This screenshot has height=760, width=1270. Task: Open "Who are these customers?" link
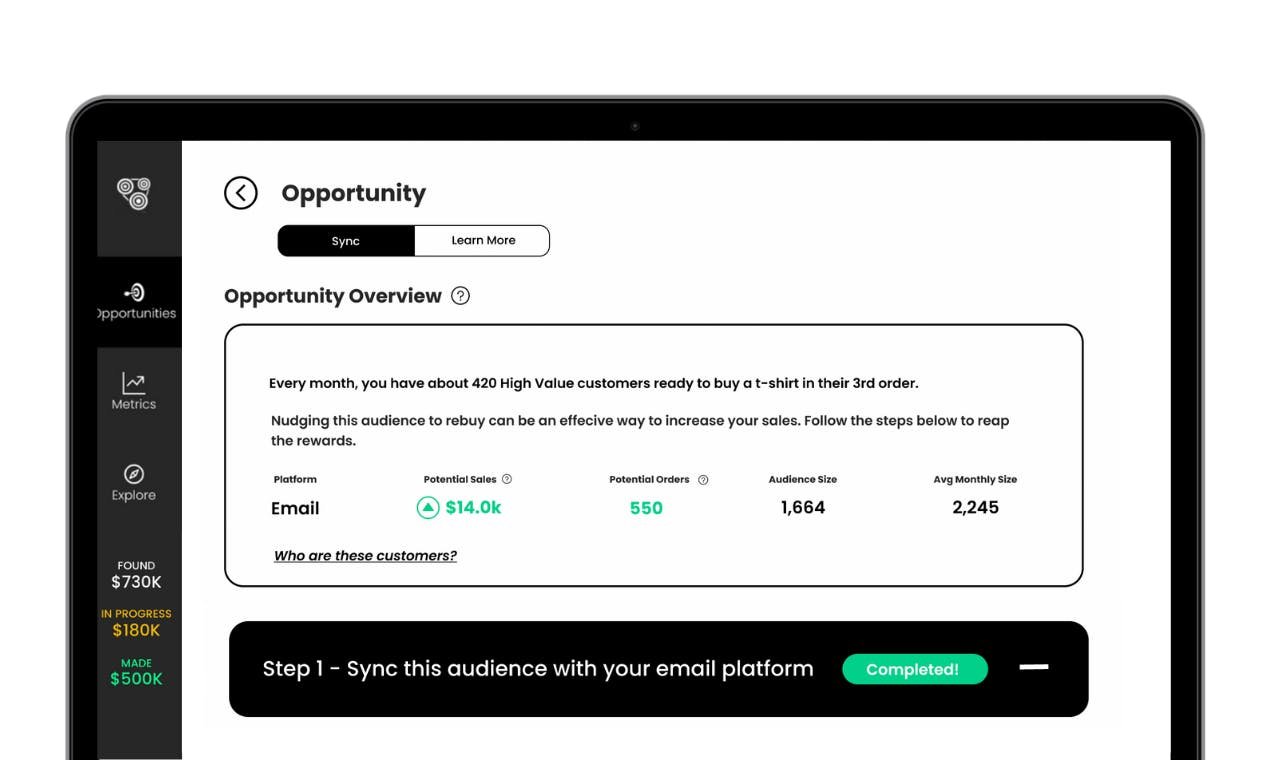click(365, 556)
